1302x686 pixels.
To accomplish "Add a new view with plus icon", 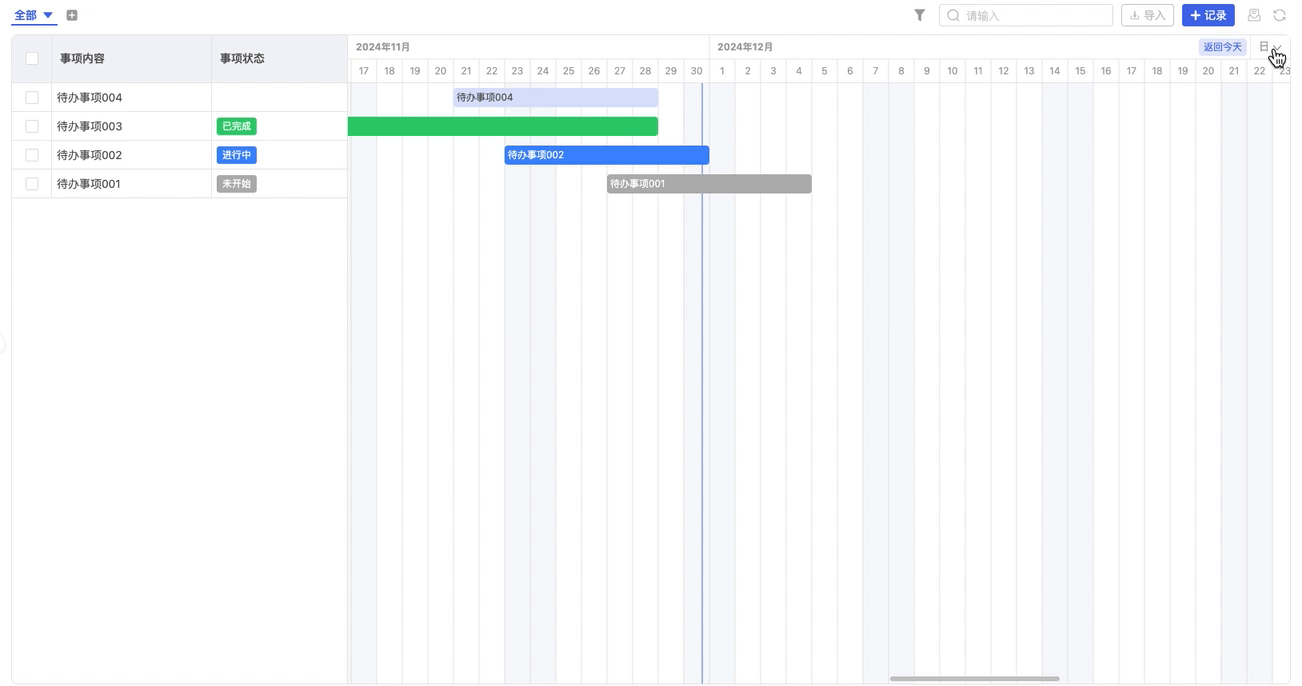I will click(x=72, y=15).
